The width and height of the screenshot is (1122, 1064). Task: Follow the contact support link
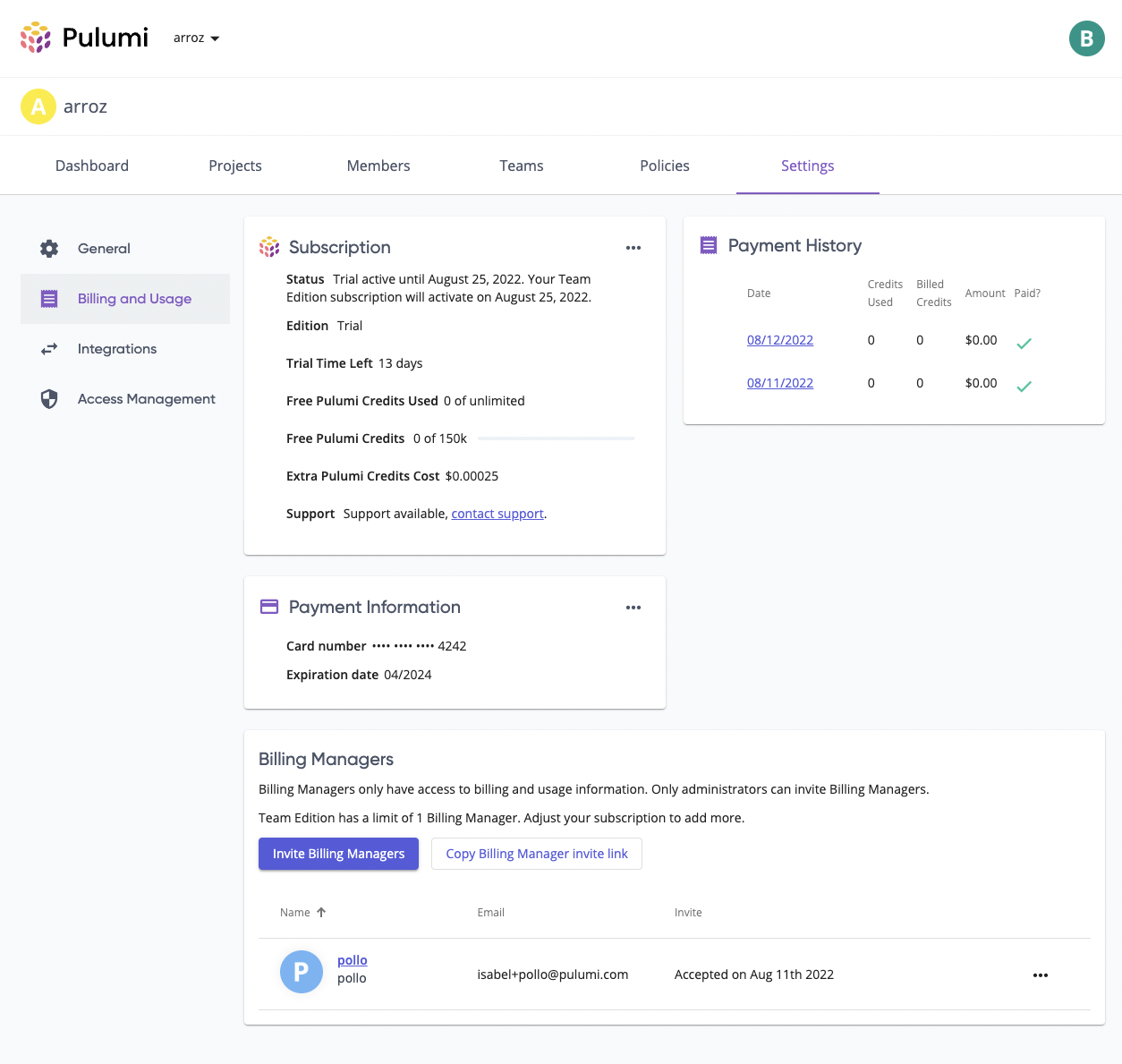(x=497, y=514)
